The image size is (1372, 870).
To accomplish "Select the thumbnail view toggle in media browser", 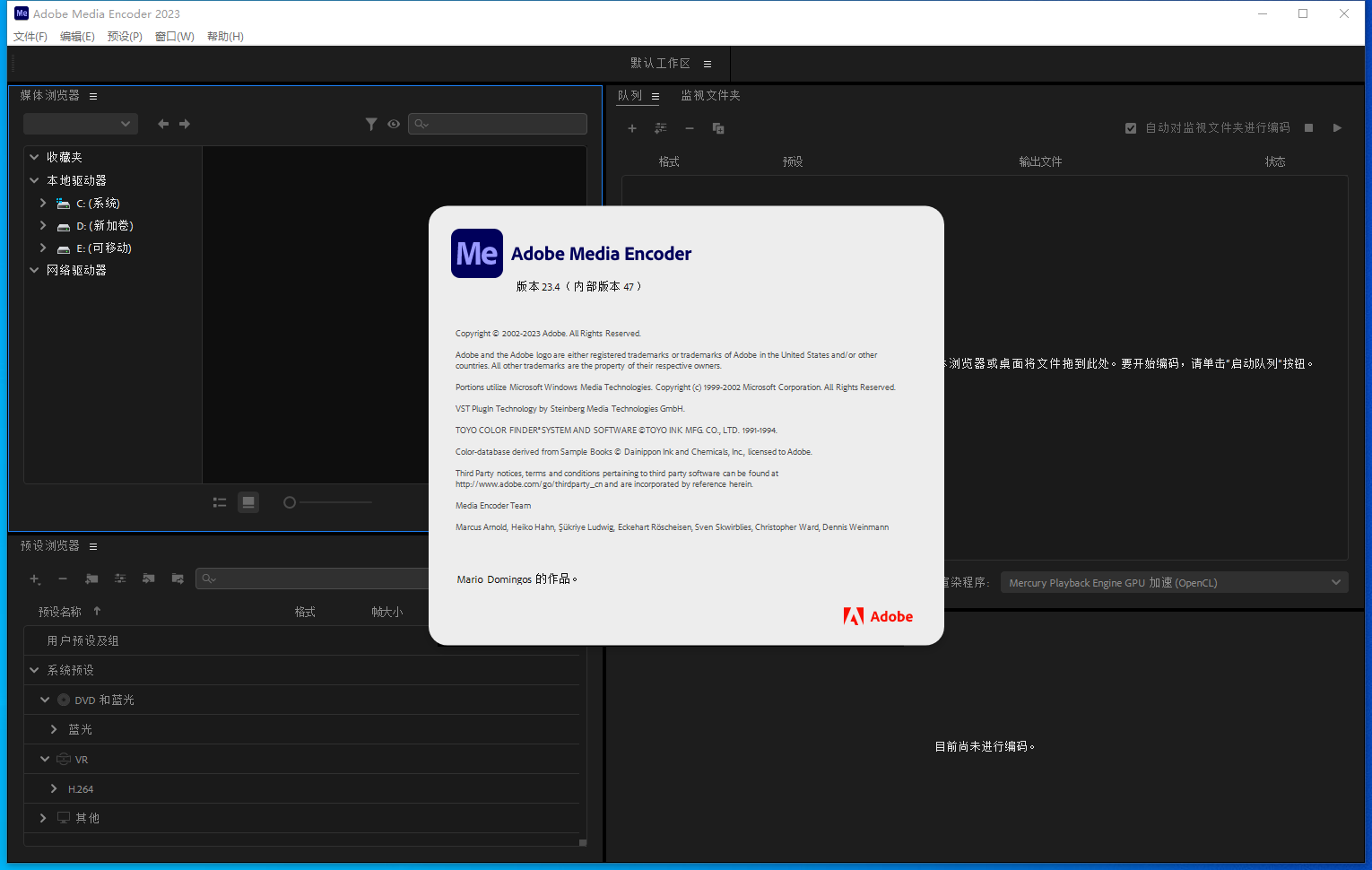I will coord(248,502).
